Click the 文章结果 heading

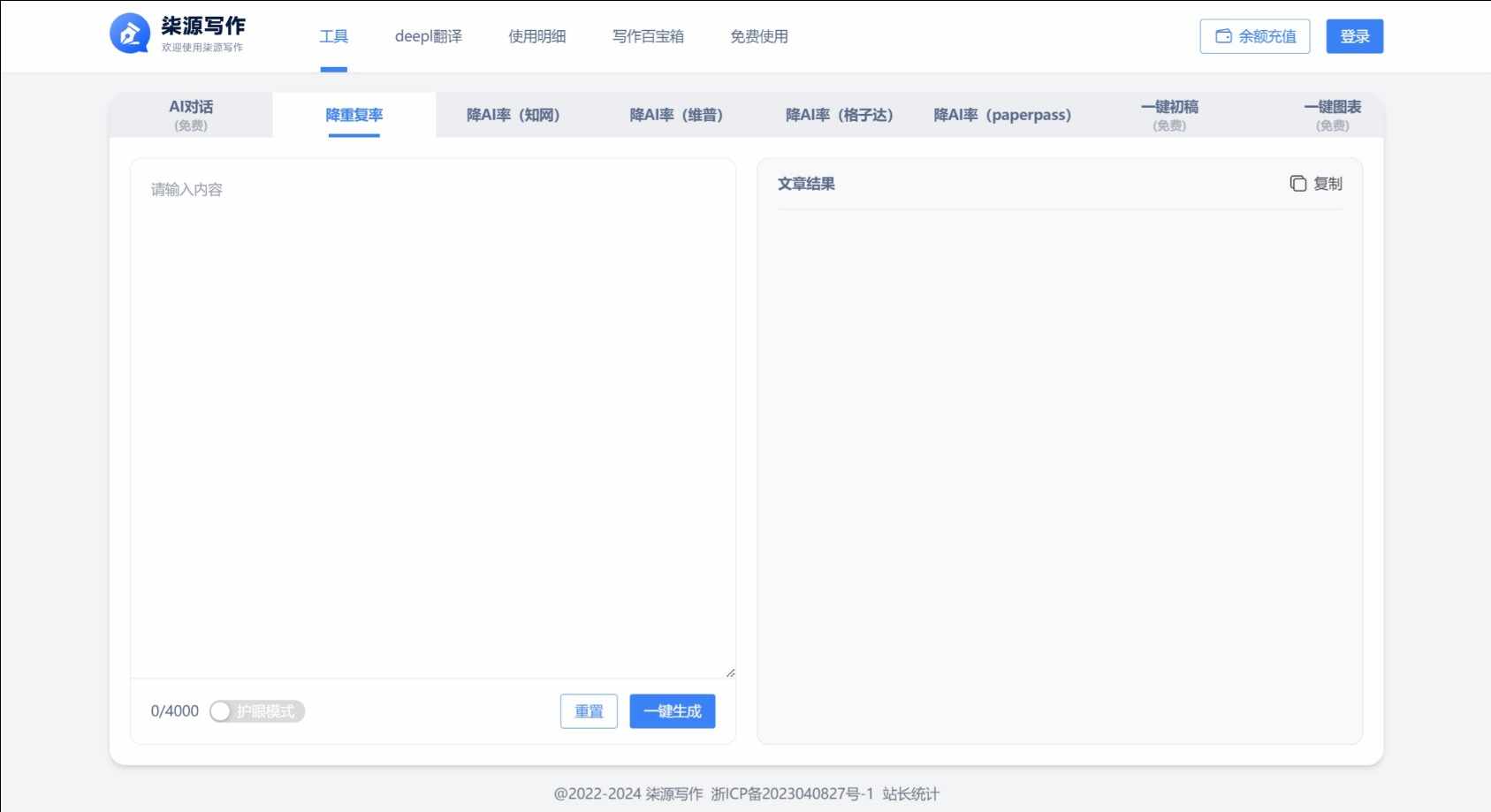point(806,184)
